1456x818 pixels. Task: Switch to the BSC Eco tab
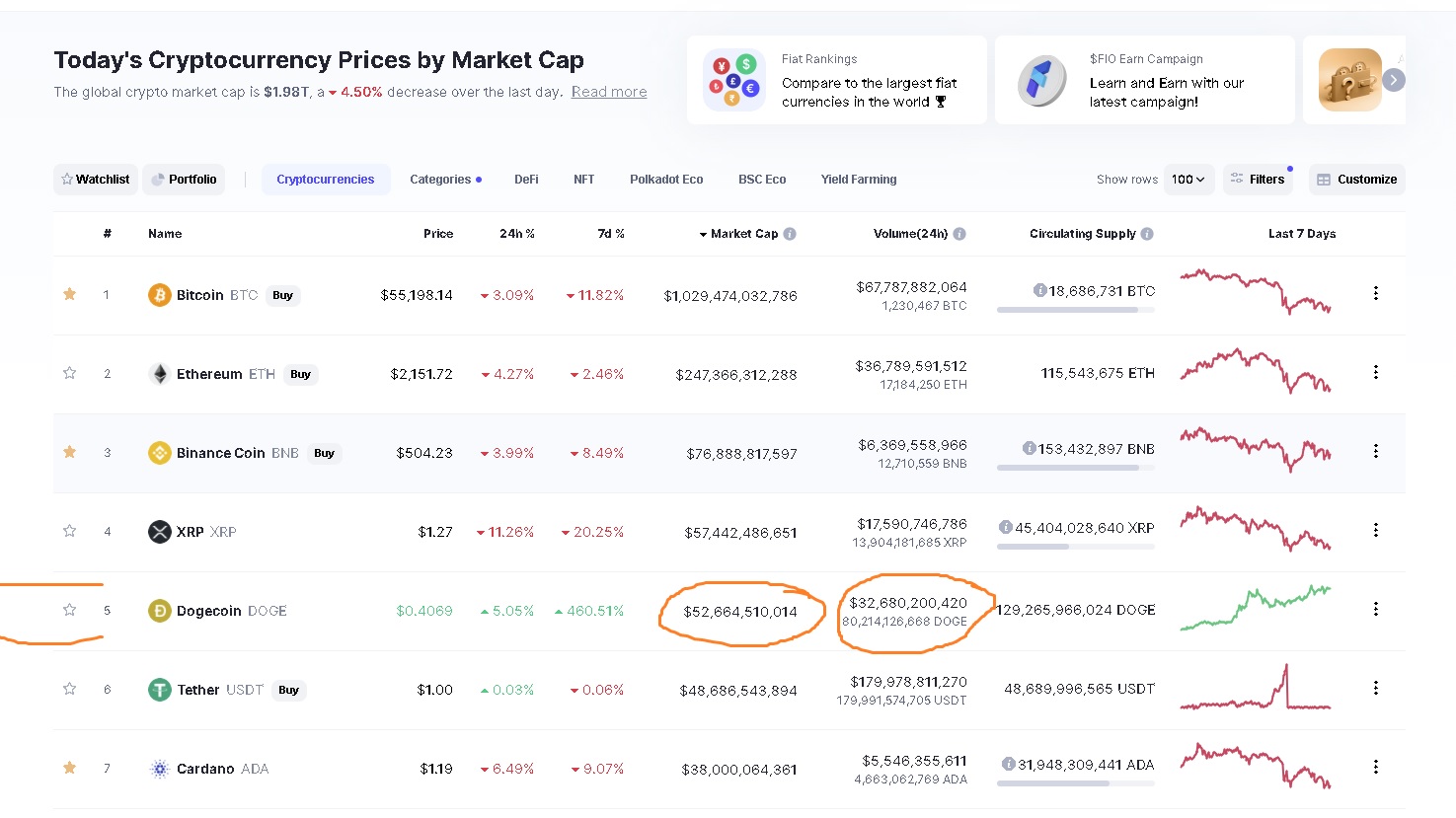[762, 180]
